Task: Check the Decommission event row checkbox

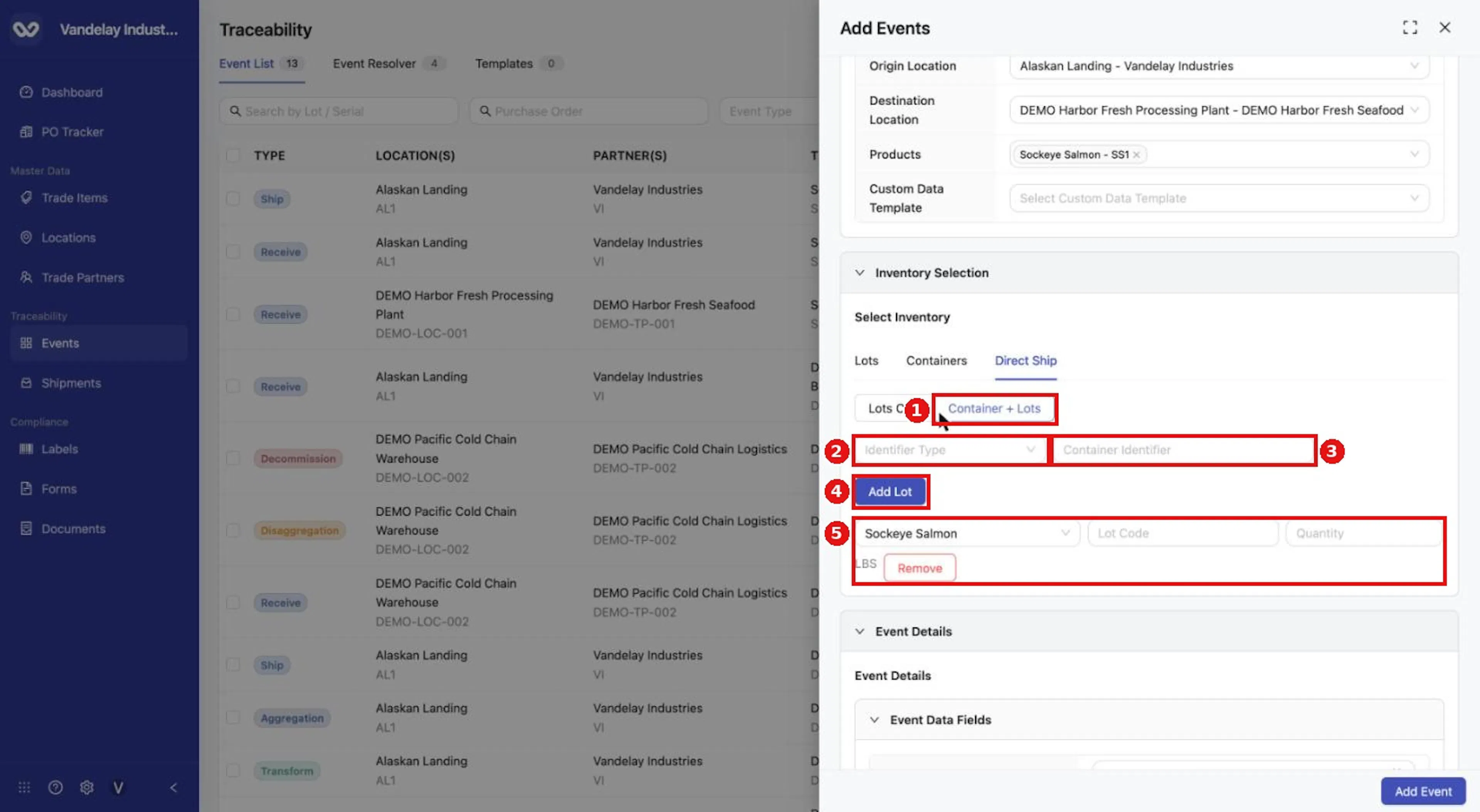Action: (233, 458)
